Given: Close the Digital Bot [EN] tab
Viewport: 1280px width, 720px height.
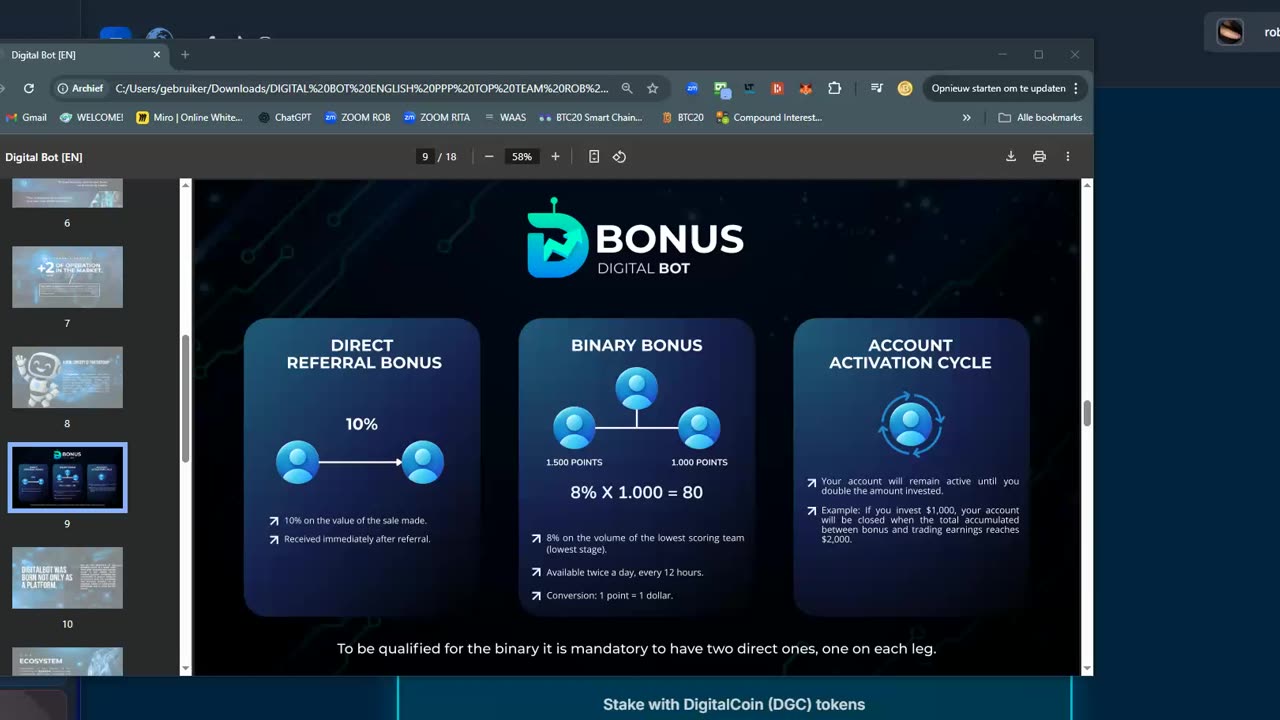Looking at the screenshot, I should tap(156, 55).
